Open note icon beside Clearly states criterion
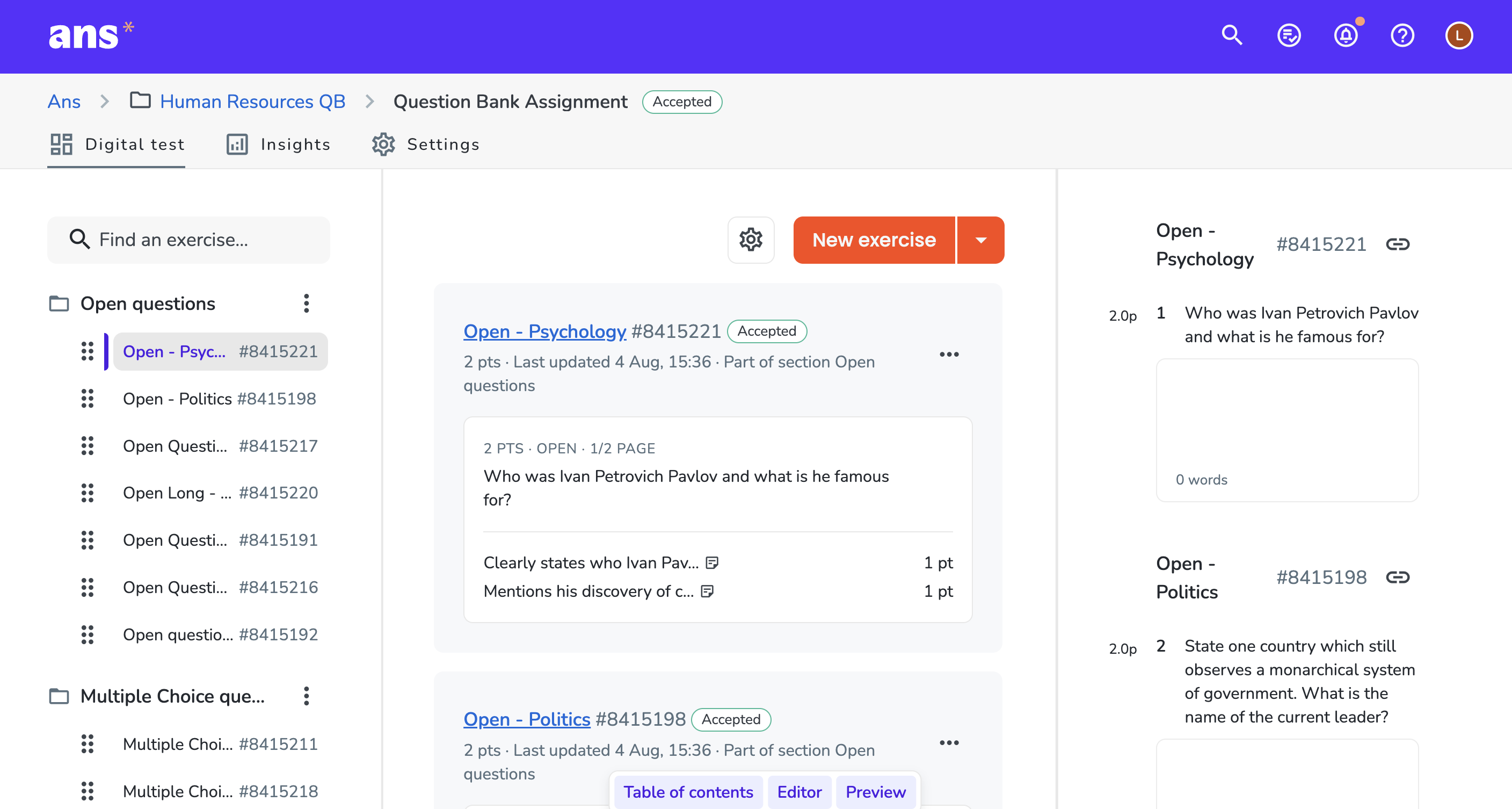1512x809 pixels. click(712, 562)
